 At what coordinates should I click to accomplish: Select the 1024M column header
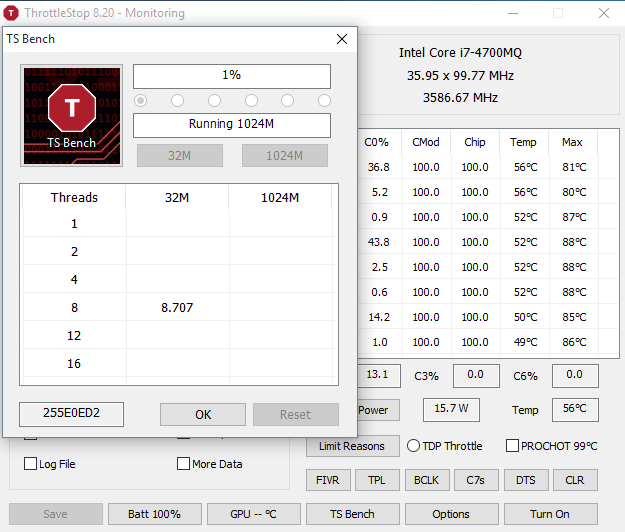pyautogui.click(x=280, y=197)
